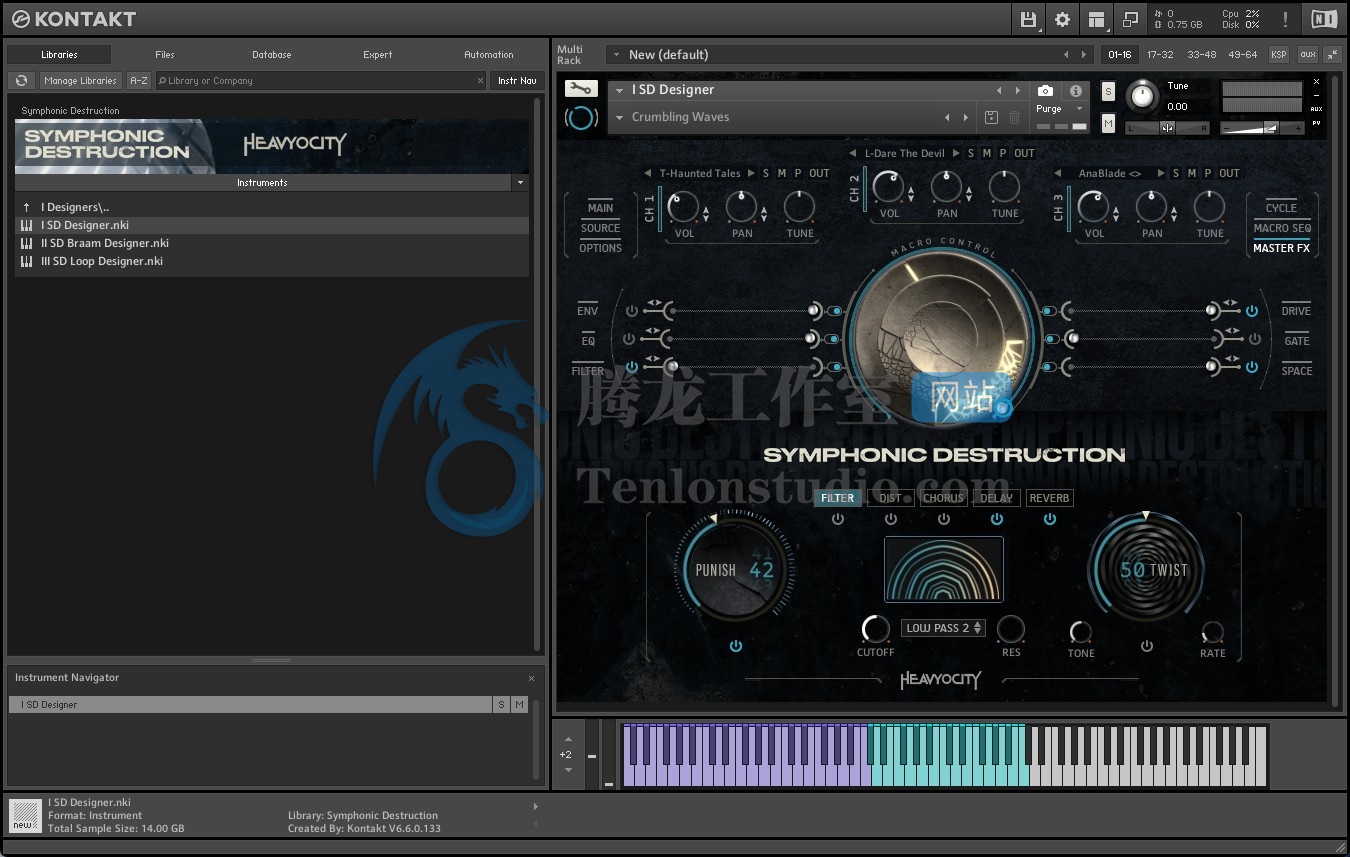Expand the Instruments dropdown in library
The image size is (1350, 857).
pyautogui.click(x=520, y=183)
